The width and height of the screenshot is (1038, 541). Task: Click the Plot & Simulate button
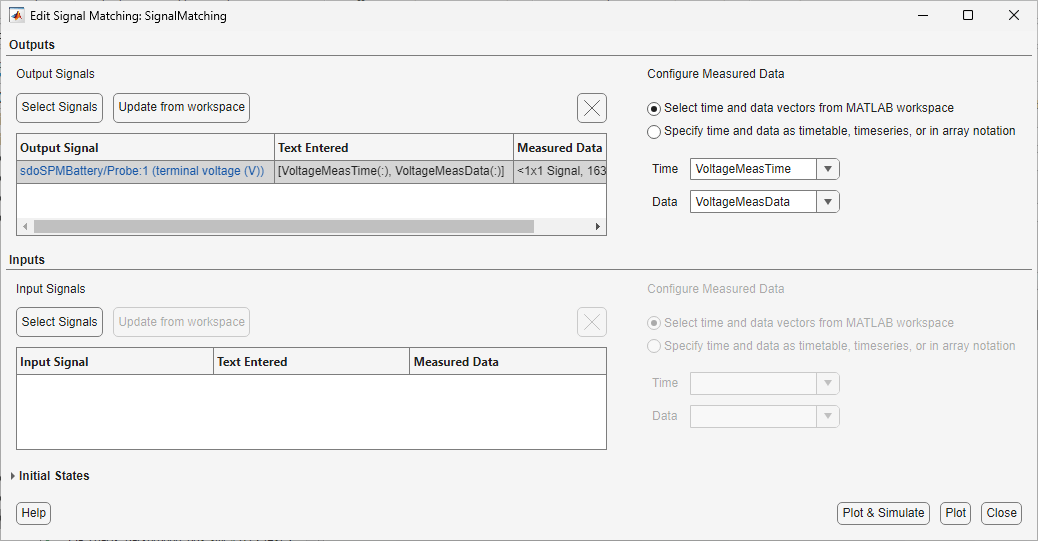[x=883, y=513]
